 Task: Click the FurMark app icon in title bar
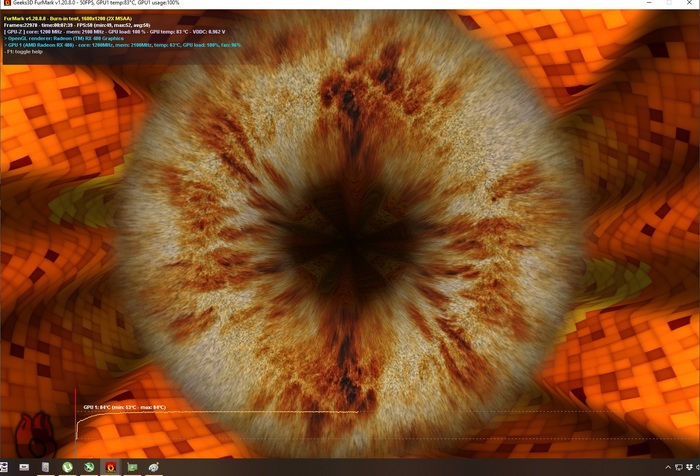point(7,3)
